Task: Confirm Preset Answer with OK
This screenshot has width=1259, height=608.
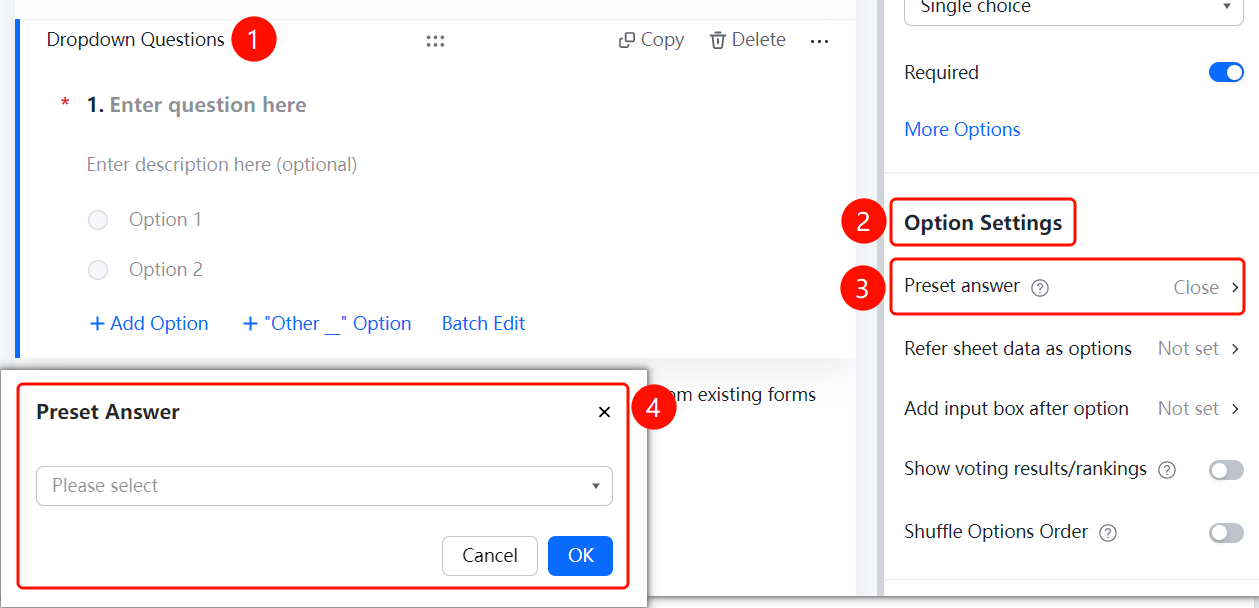Action: click(580, 556)
